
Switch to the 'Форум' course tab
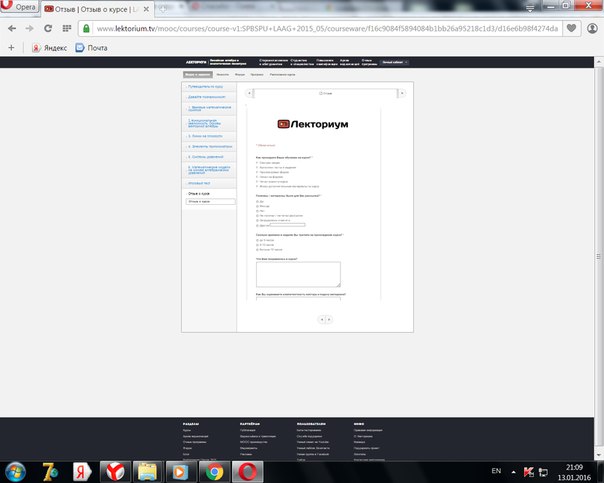[240, 74]
